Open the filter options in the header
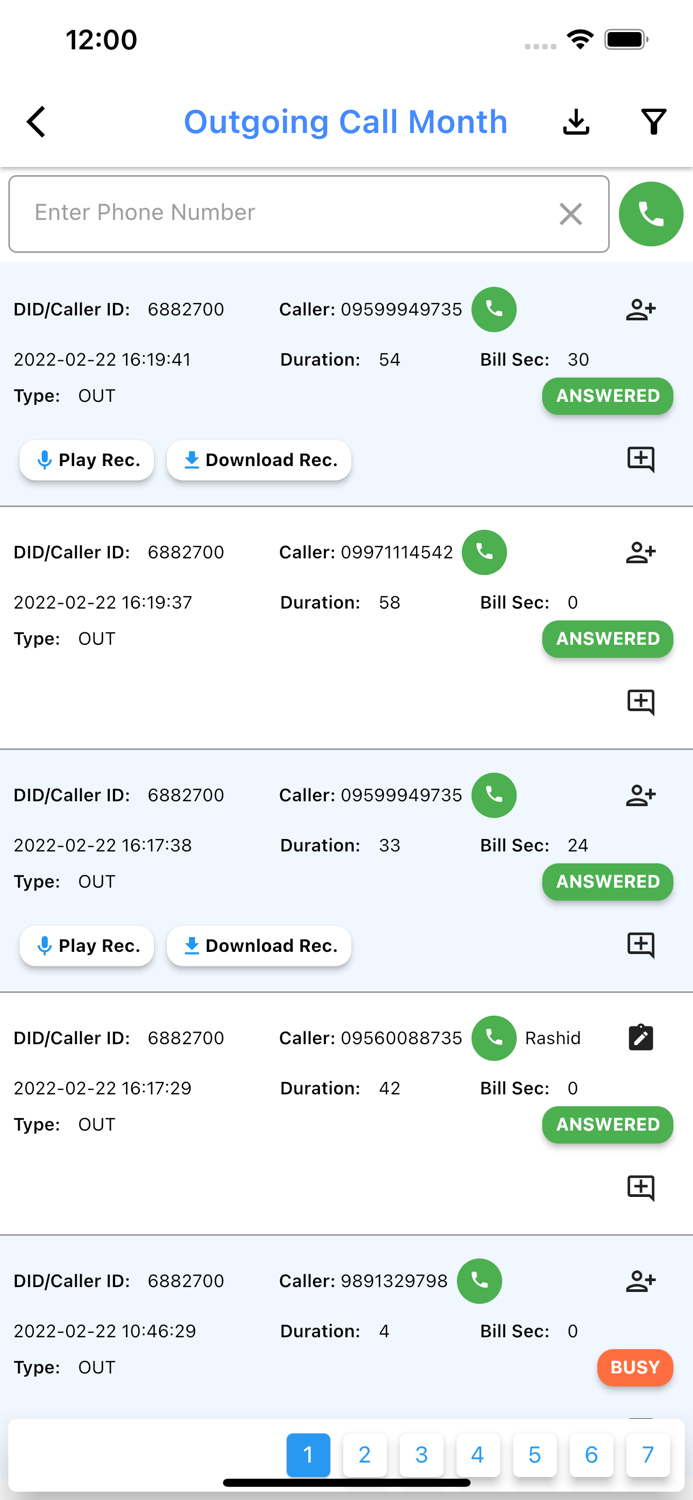This screenshot has height=1500, width=693. coord(654,122)
